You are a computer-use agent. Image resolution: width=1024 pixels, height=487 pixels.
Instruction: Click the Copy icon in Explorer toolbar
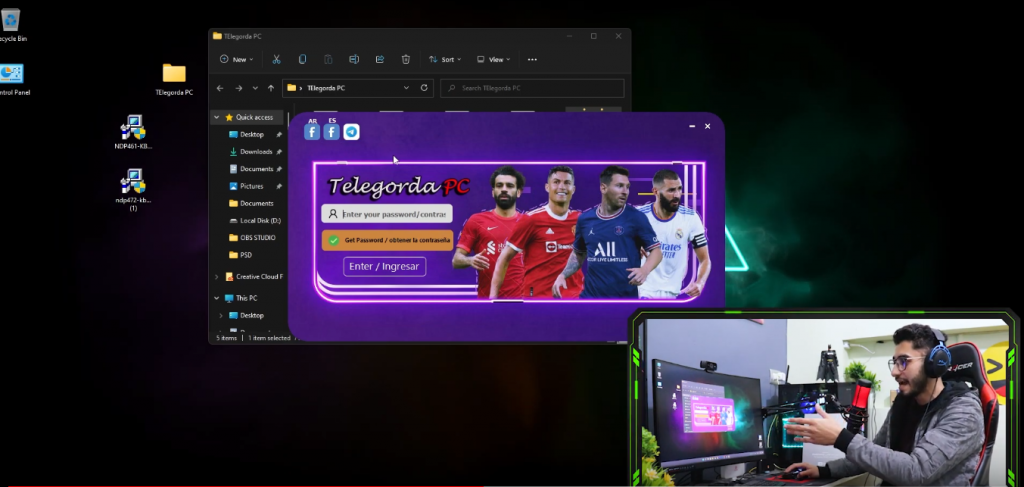click(302, 59)
